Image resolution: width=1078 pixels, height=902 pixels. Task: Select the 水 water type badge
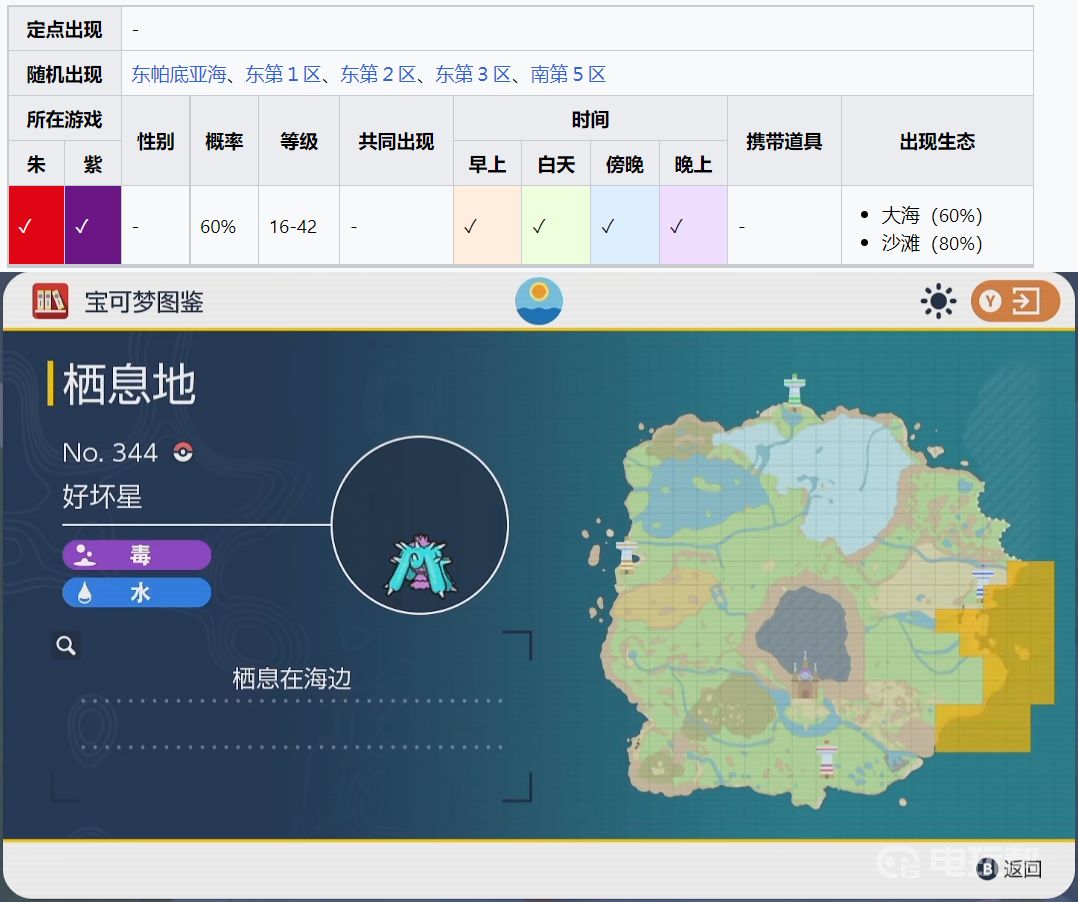(x=136, y=593)
